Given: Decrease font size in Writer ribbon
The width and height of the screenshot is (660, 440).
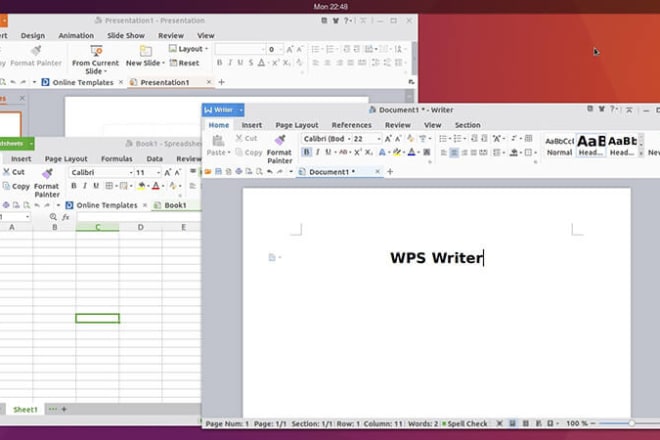Looking at the screenshot, I should click(398, 139).
